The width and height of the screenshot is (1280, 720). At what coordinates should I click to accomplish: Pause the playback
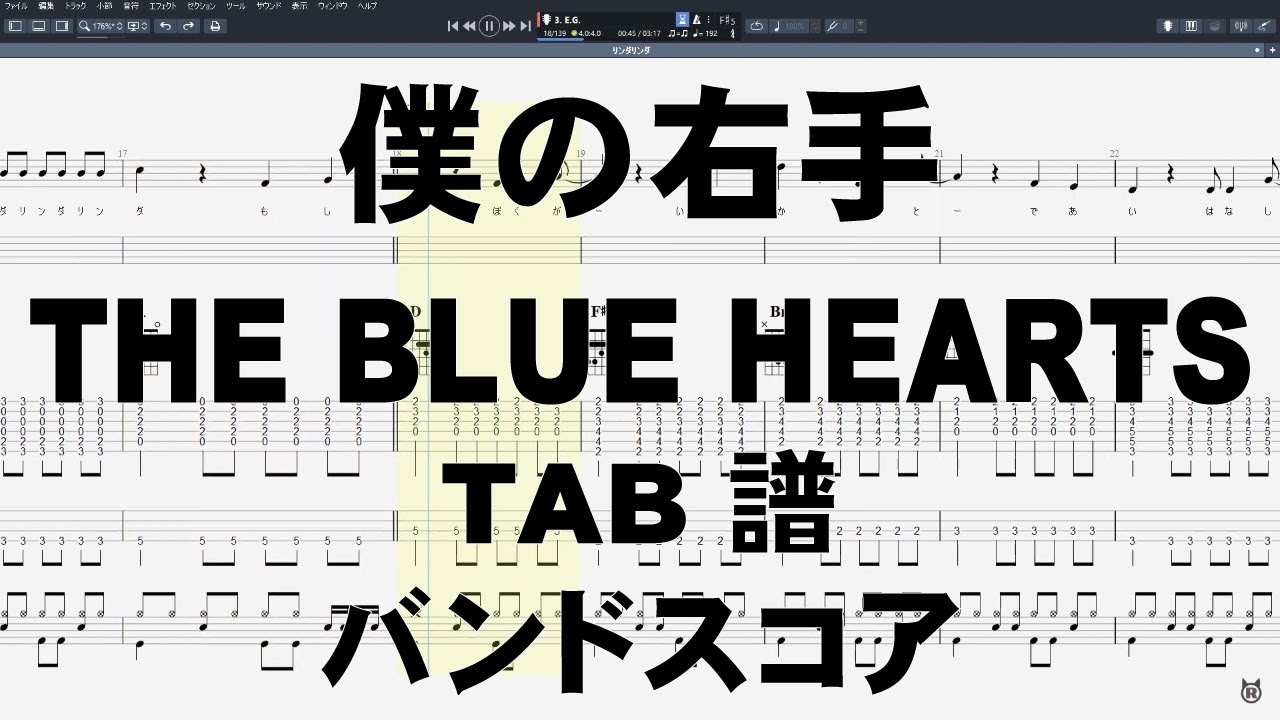(489, 26)
